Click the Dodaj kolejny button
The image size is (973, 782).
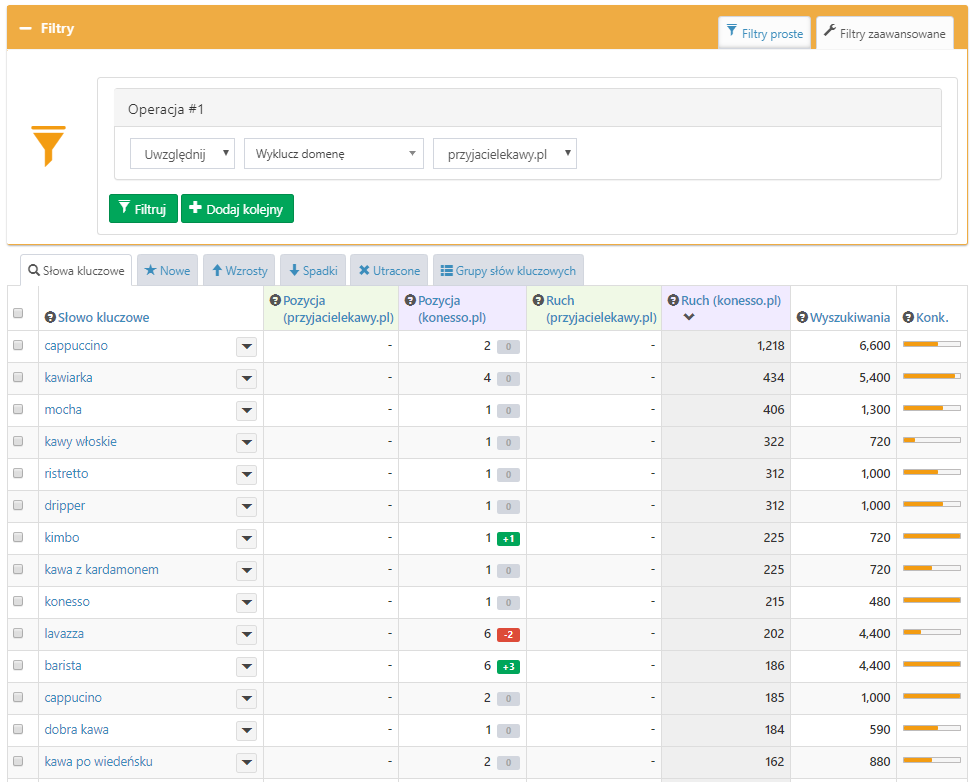237,209
